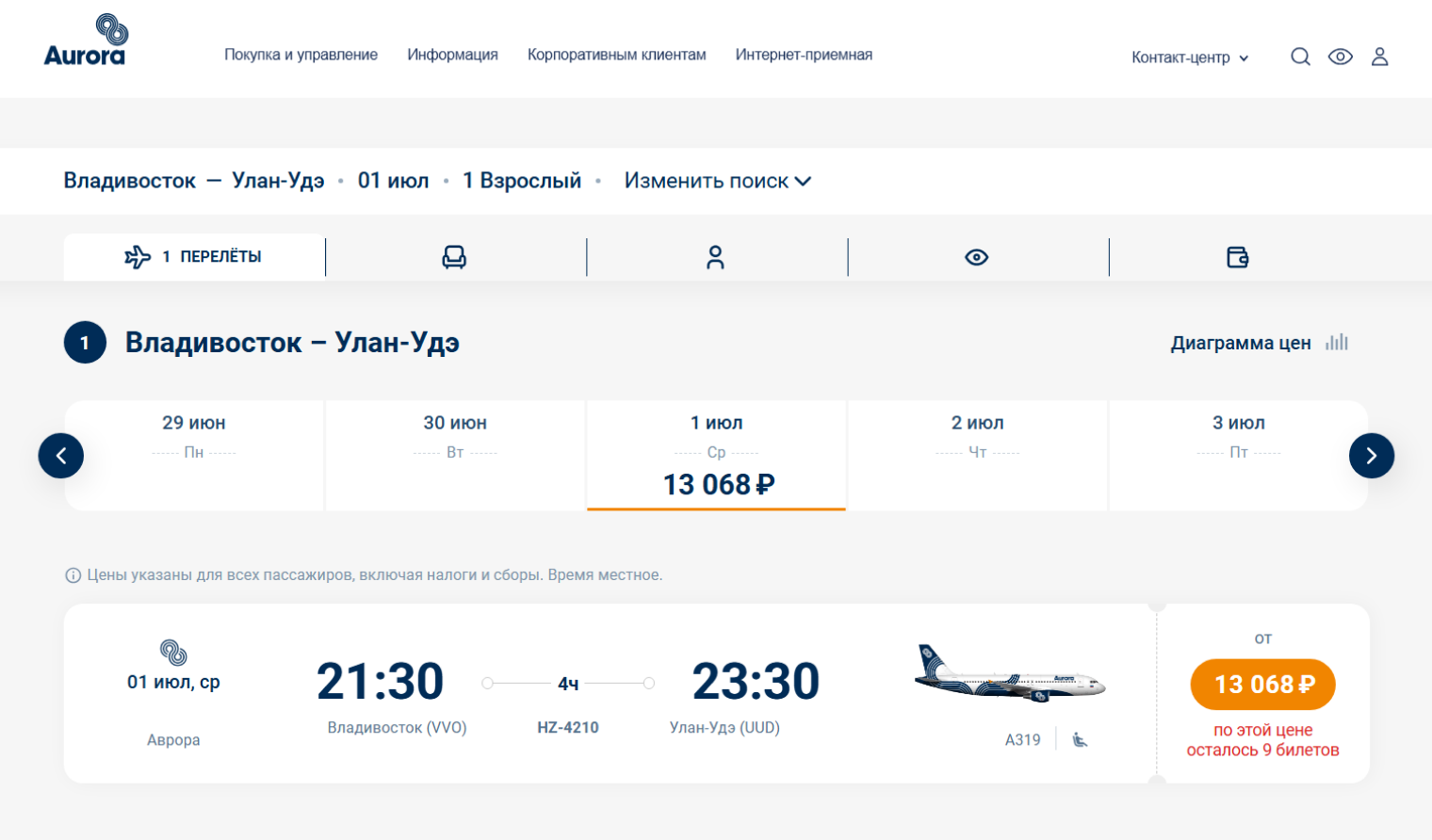
Task: Click the reduced-mobility seat icon near A319
Action: point(1080,740)
